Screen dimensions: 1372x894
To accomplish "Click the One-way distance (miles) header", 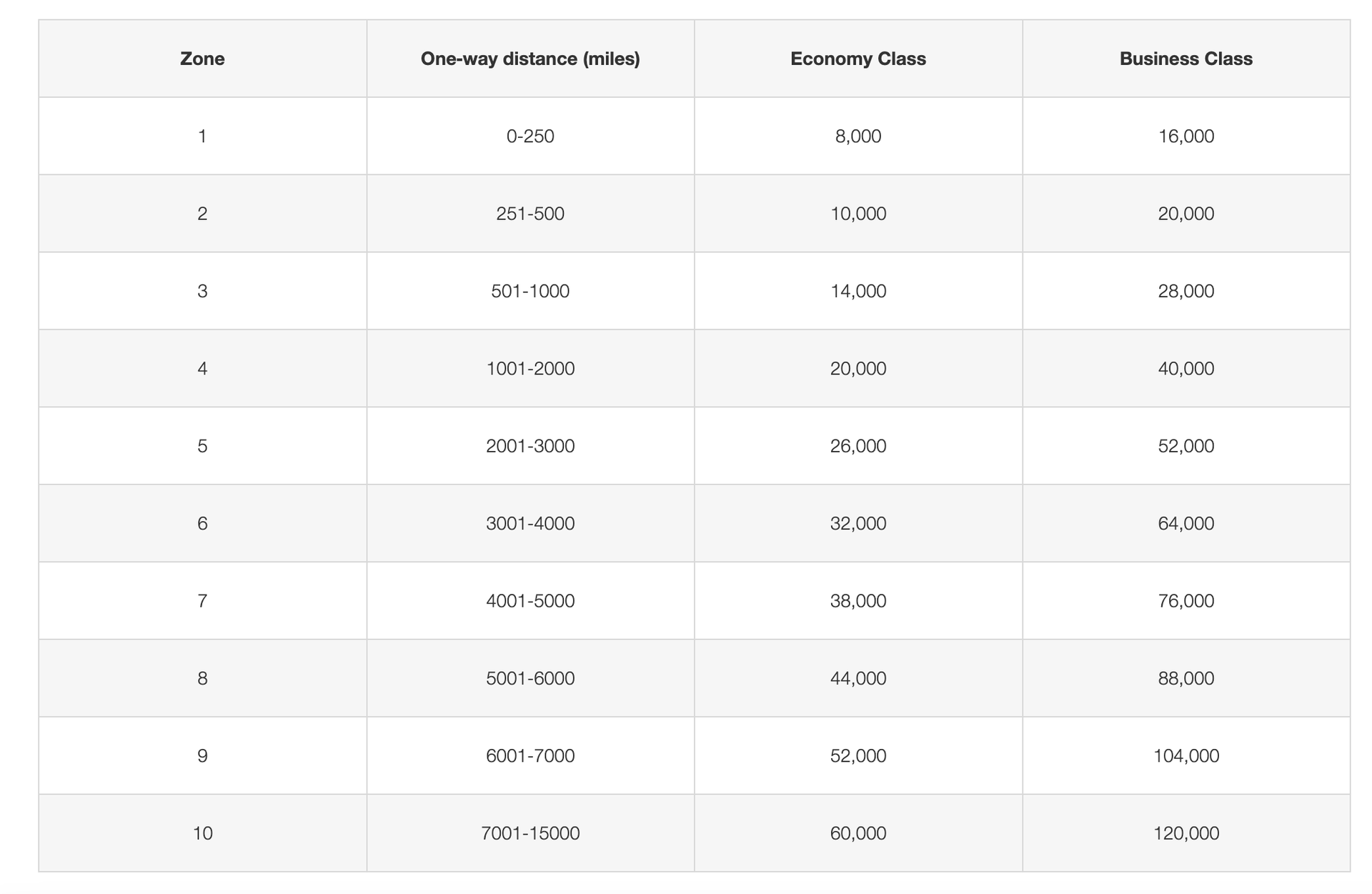I will pos(530,59).
